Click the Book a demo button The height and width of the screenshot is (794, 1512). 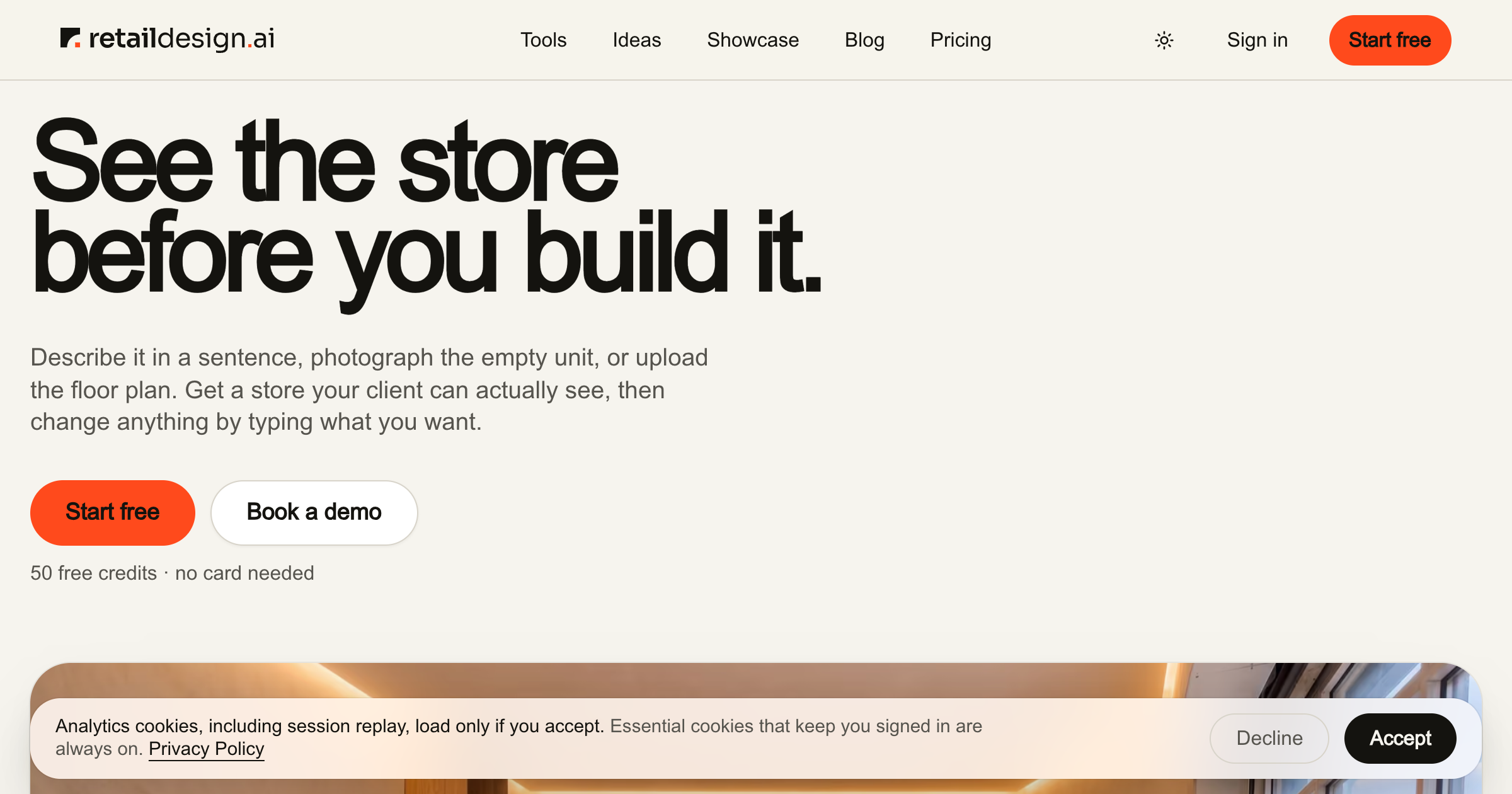pos(314,512)
